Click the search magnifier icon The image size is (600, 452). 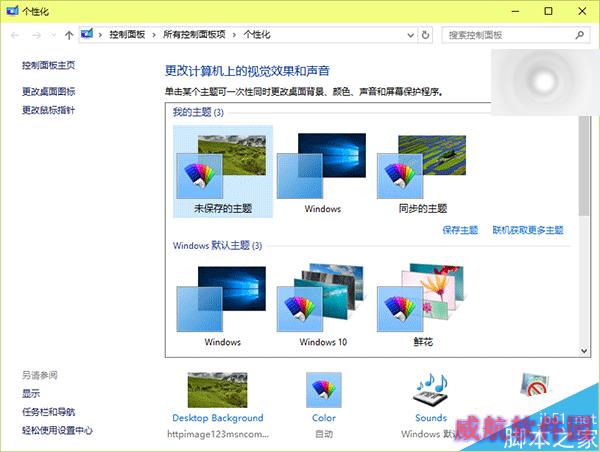(580, 35)
